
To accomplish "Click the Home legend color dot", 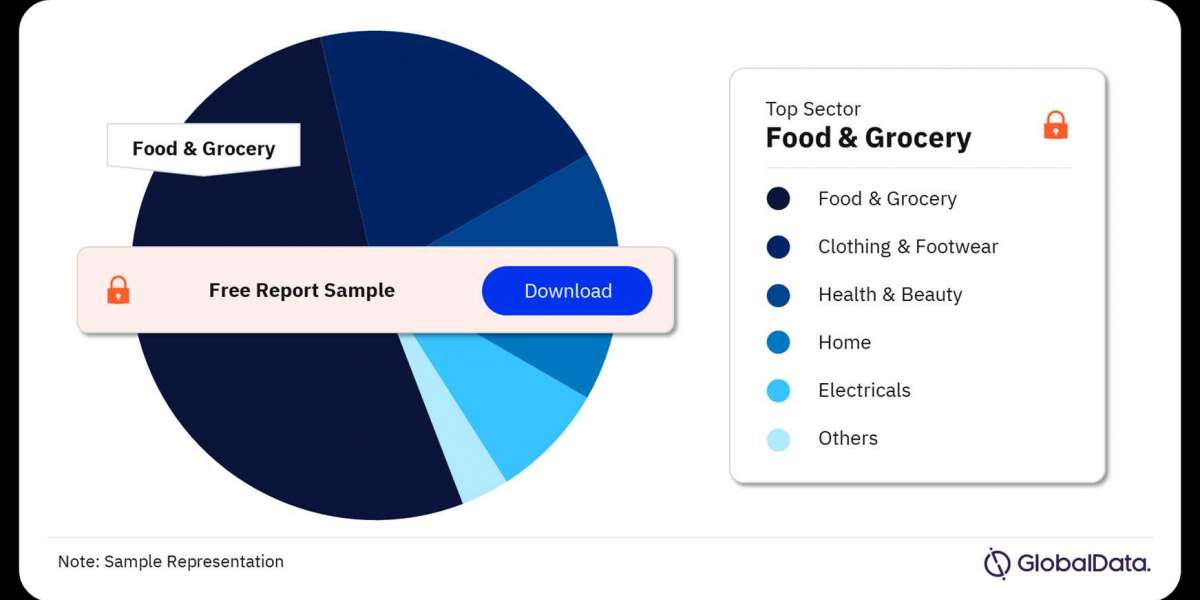I will coord(778,343).
